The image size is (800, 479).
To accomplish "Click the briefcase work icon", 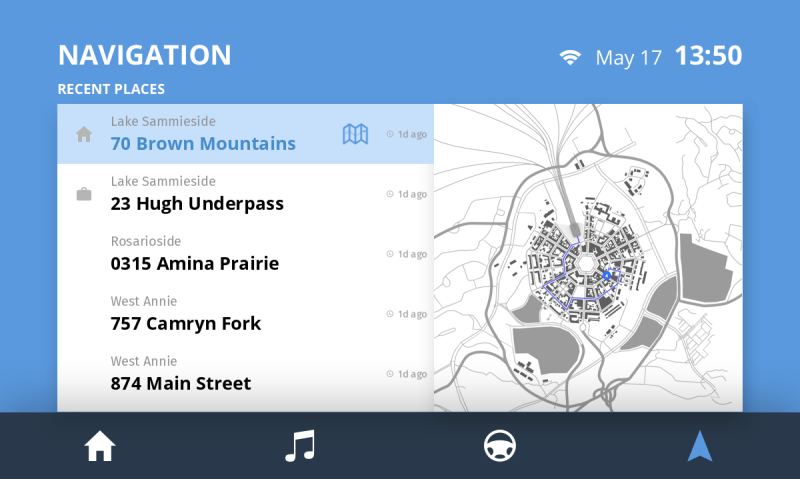I will pos(84,194).
